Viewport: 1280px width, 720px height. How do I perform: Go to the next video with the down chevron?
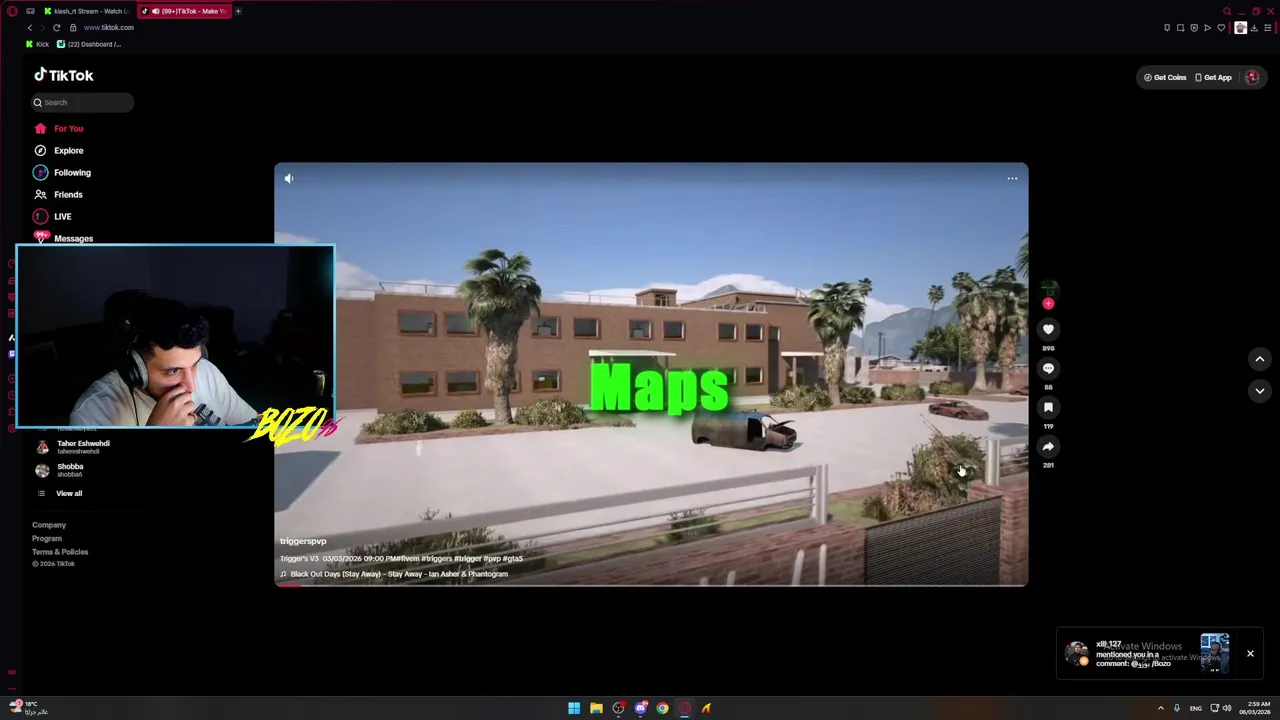[x=1260, y=390]
